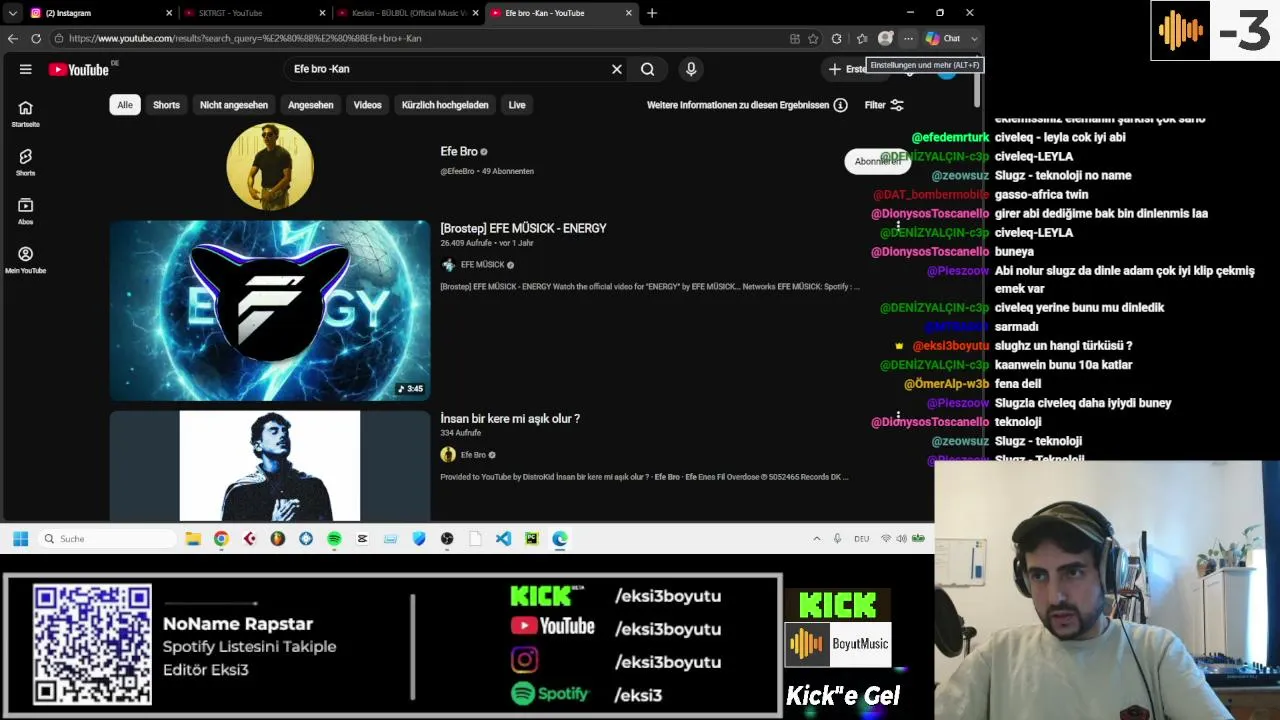Open Shorts in the YouTube sidebar
The image size is (1280, 720).
pos(26,162)
